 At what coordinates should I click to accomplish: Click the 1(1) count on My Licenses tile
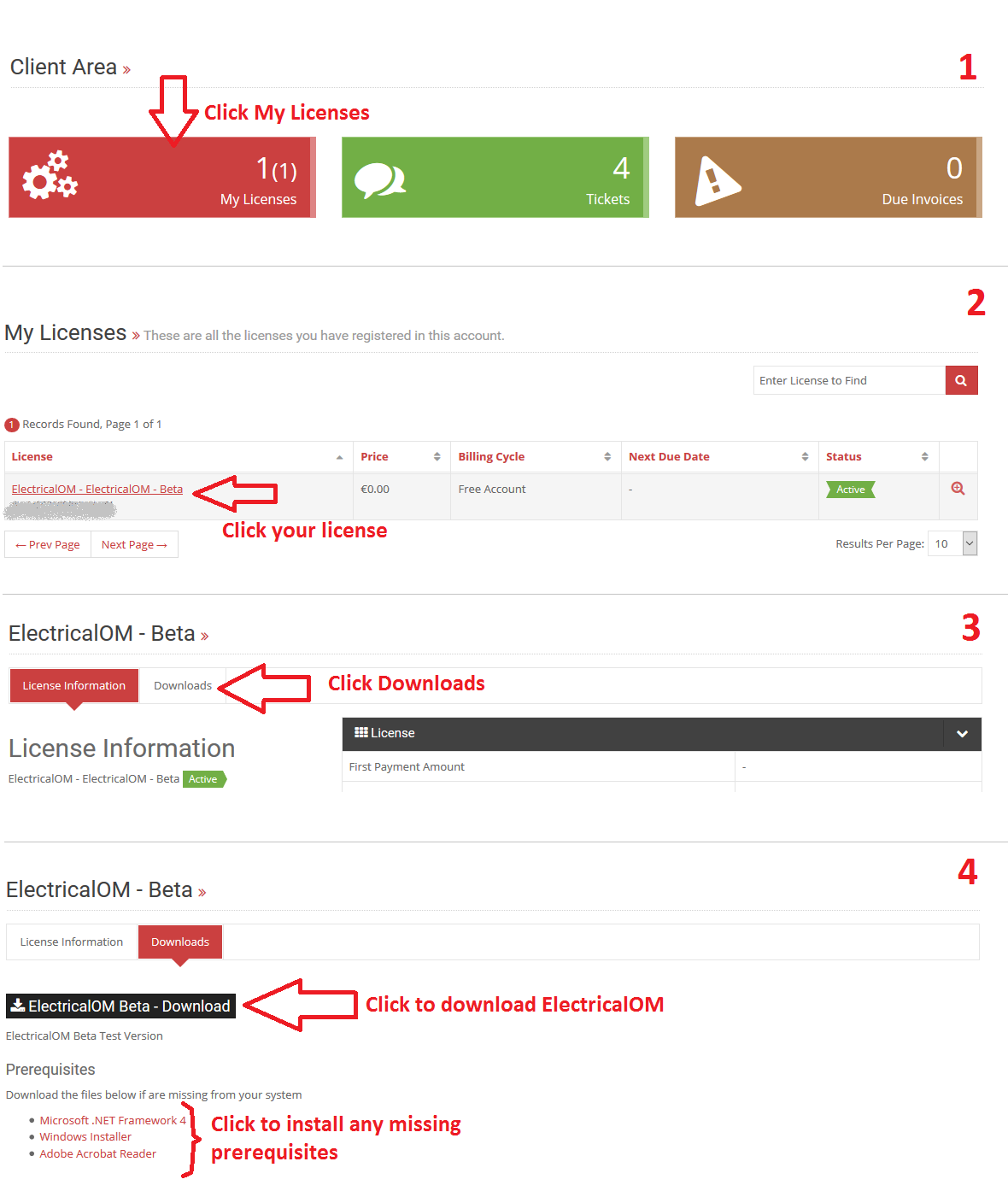pyautogui.click(x=277, y=168)
